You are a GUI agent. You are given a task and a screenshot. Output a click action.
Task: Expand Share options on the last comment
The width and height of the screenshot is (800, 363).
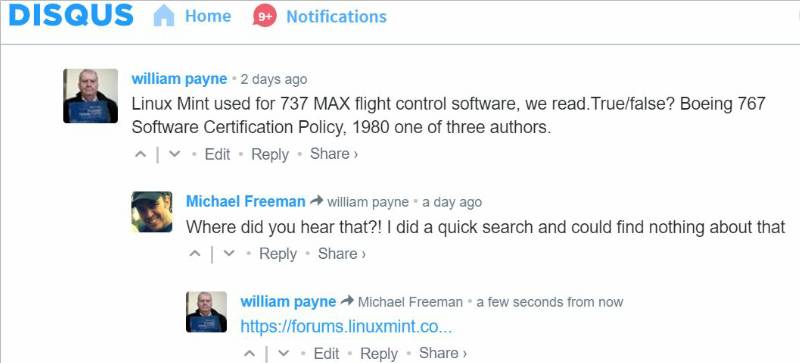pos(443,353)
